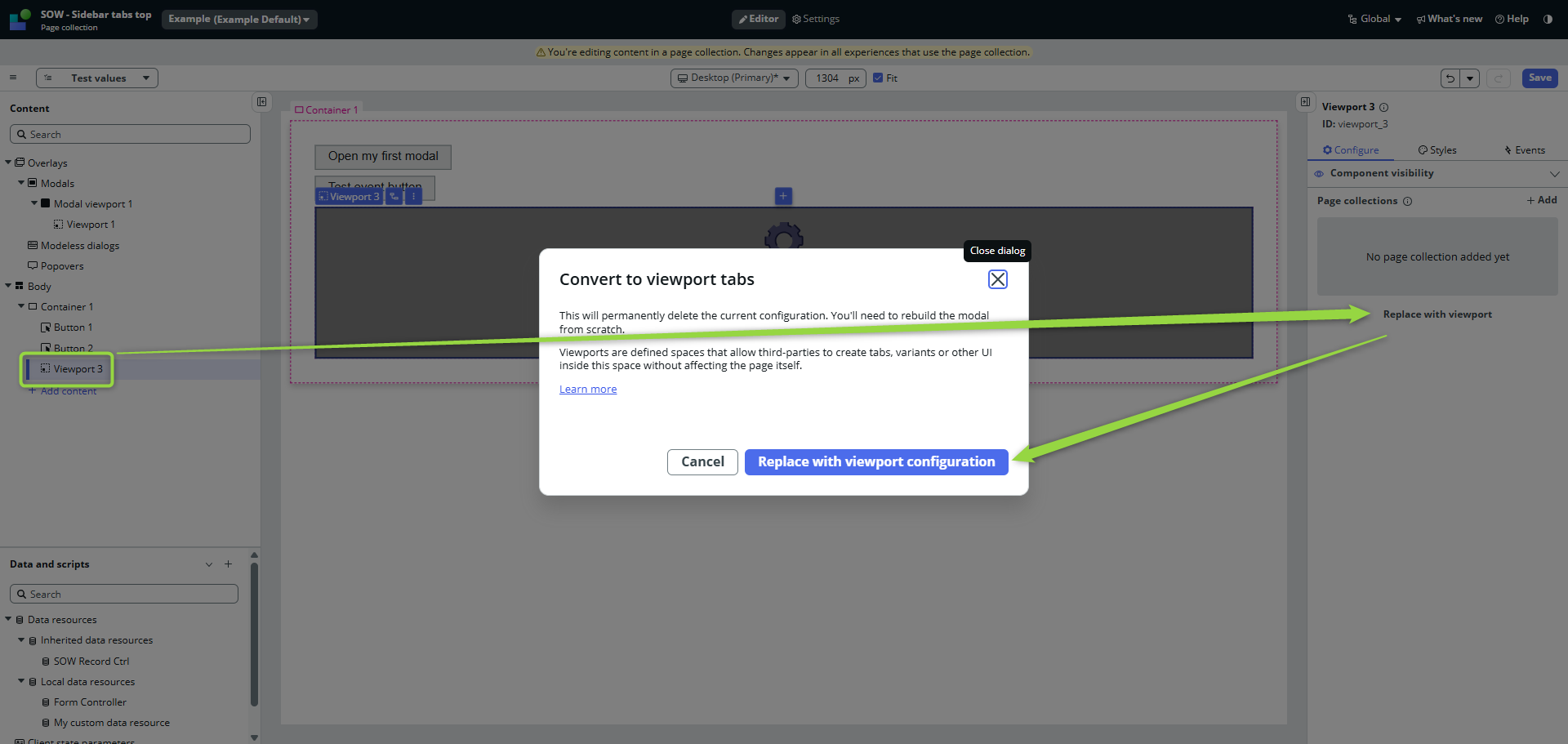This screenshot has width=1568, height=744.
Task: Switch to the Events tab
Action: 1524,150
